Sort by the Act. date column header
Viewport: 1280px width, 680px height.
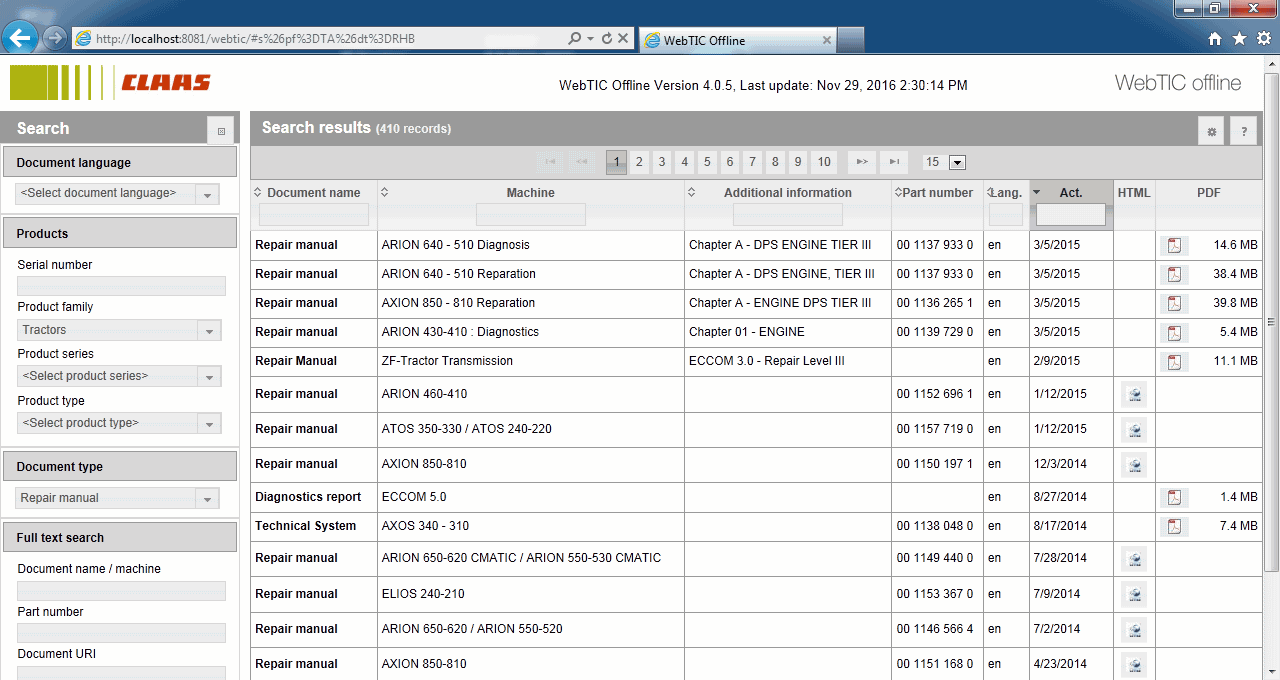[x=1071, y=193]
